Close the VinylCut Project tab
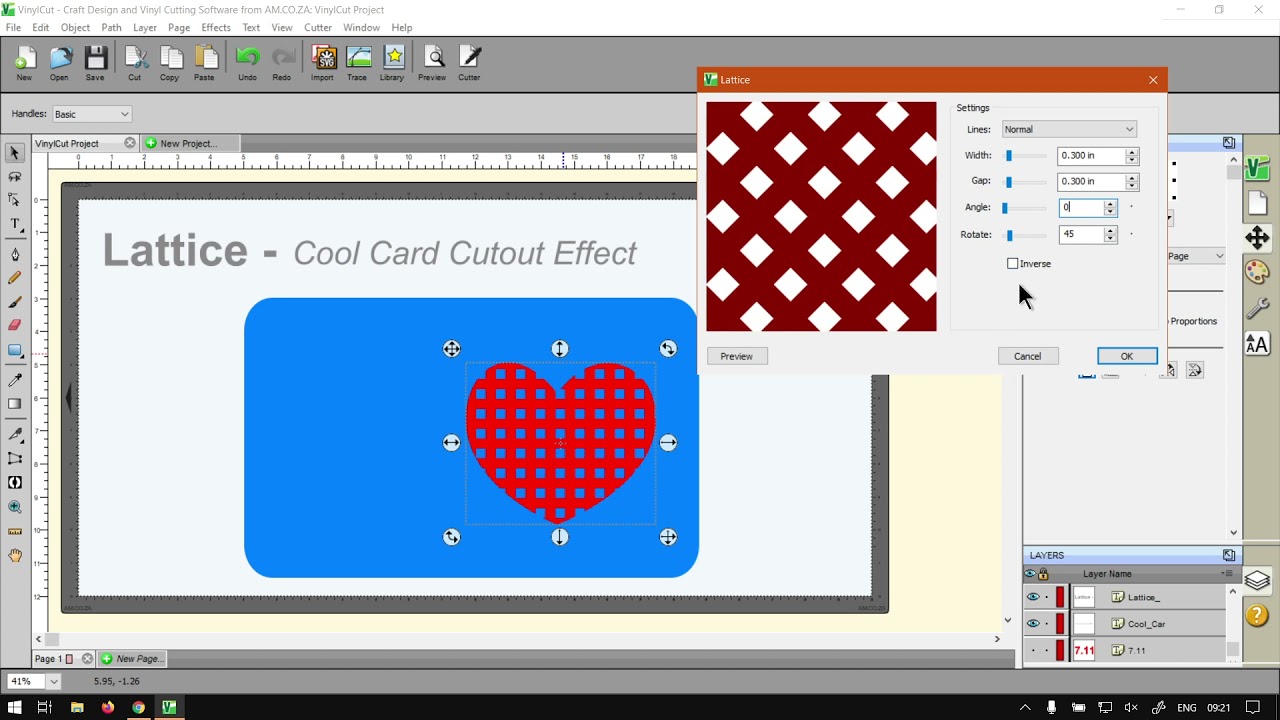Image resolution: width=1280 pixels, height=720 pixels. (130, 143)
